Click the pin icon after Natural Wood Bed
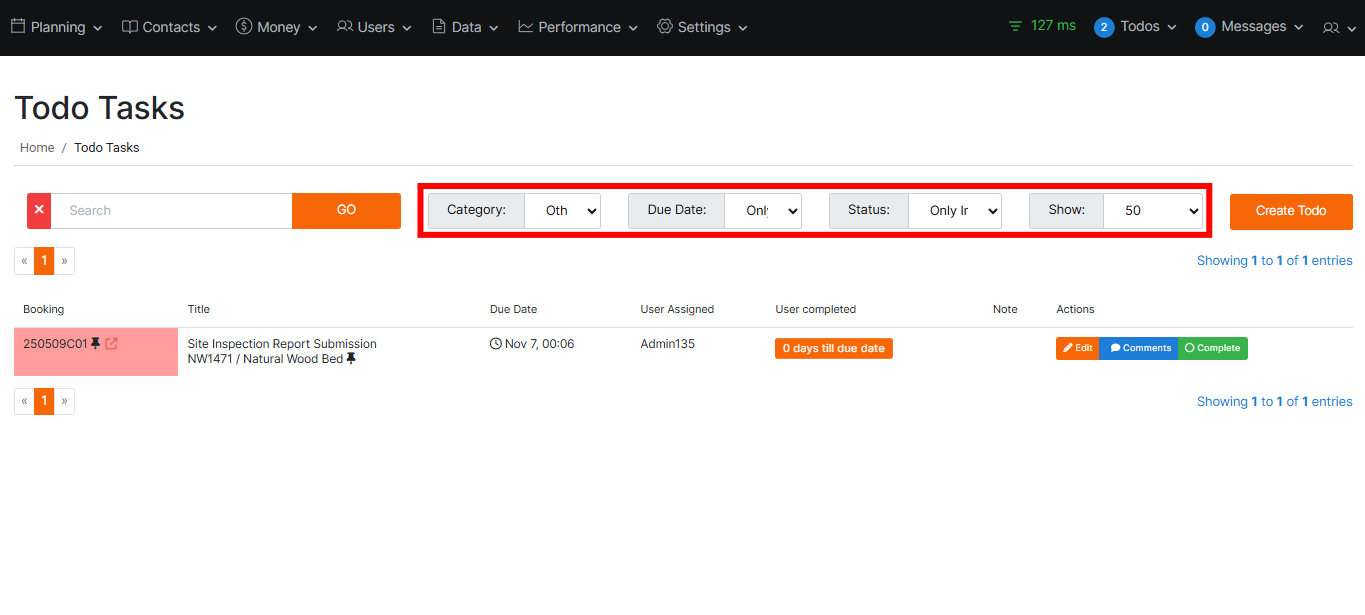This screenshot has height=615, width=1365. tap(351, 359)
